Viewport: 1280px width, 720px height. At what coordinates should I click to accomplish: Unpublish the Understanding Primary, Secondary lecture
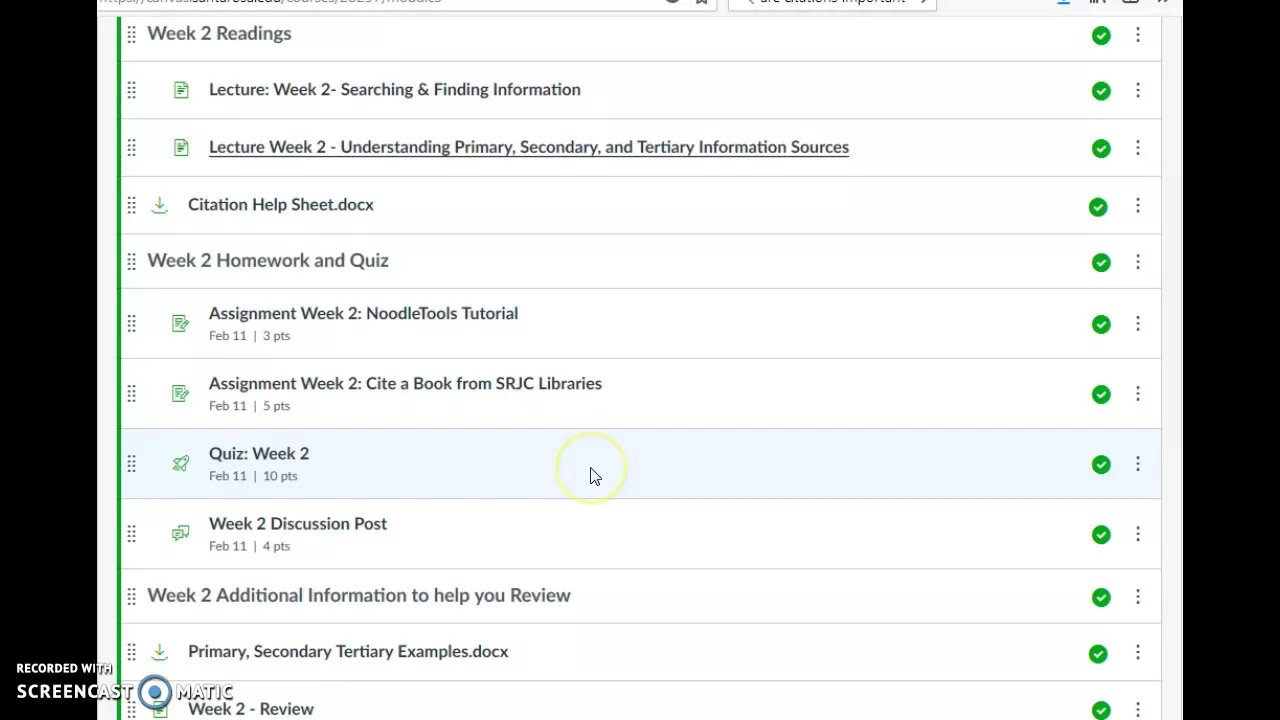tap(1101, 149)
